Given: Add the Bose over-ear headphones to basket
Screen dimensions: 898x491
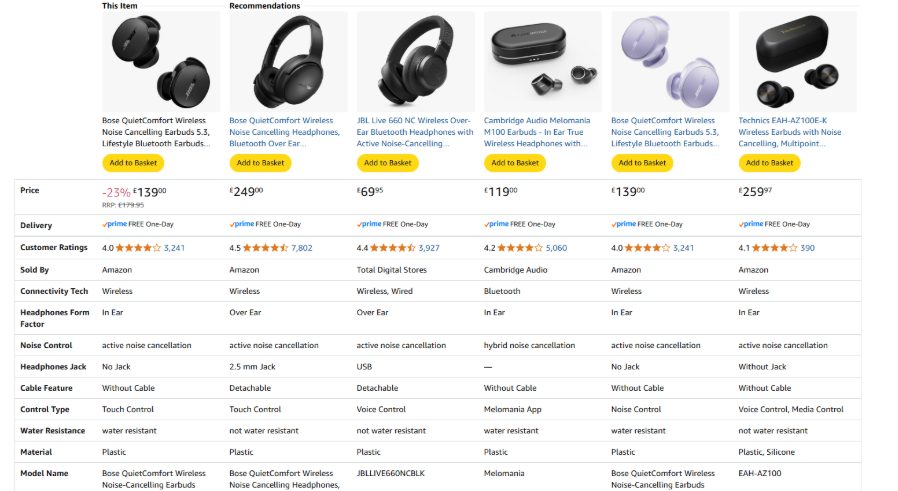Looking at the screenshot, I should click(260, 163).
